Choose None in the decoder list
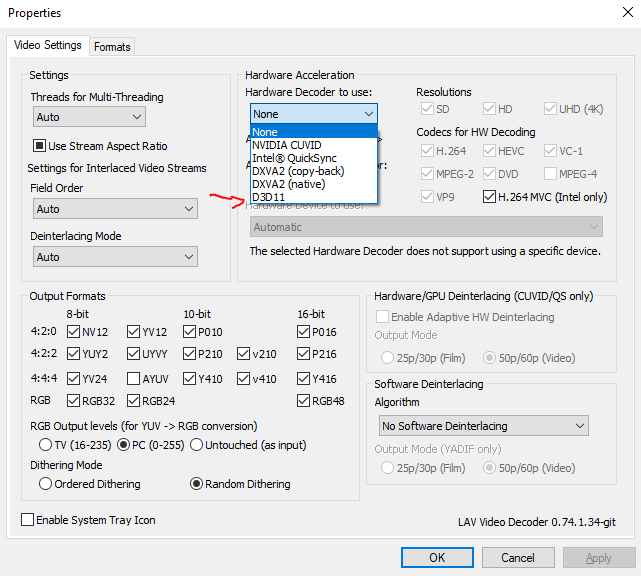641x576 pixels. coord(314,132)
